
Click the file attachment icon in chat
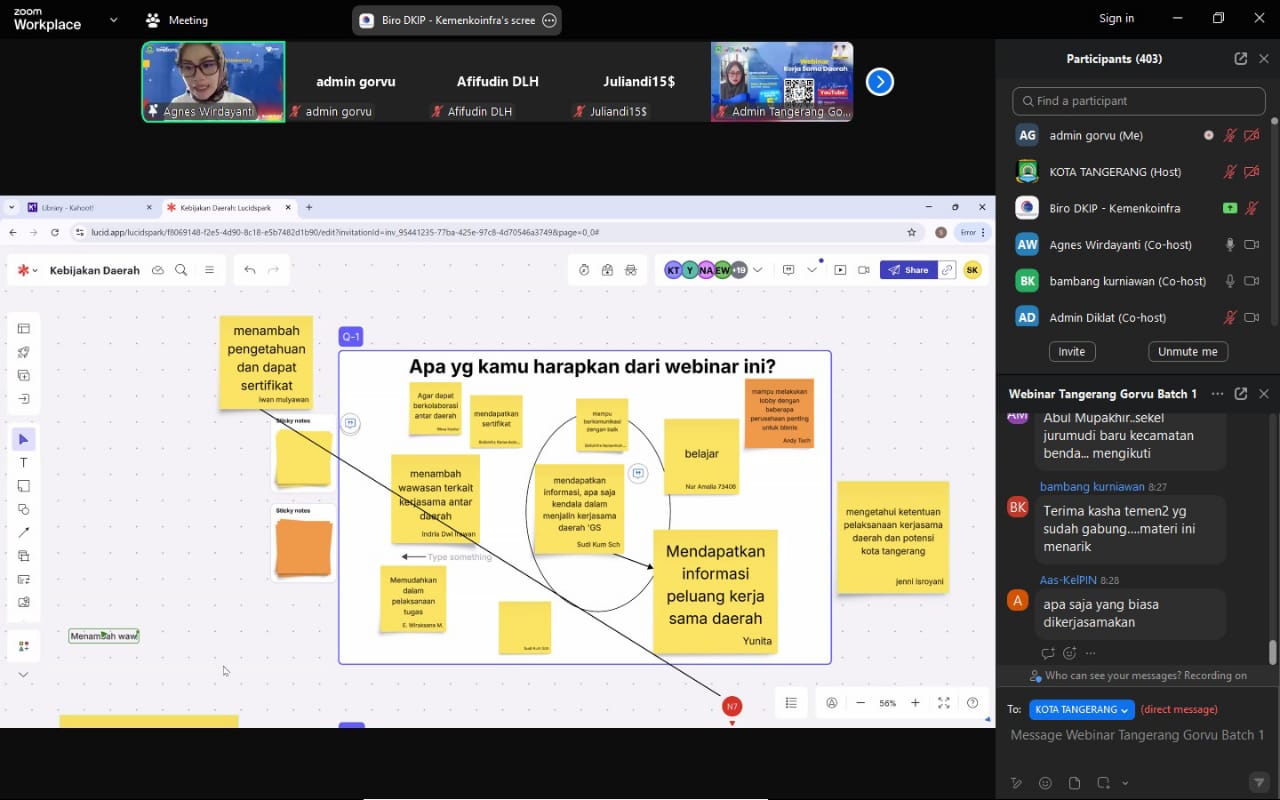1074,783
